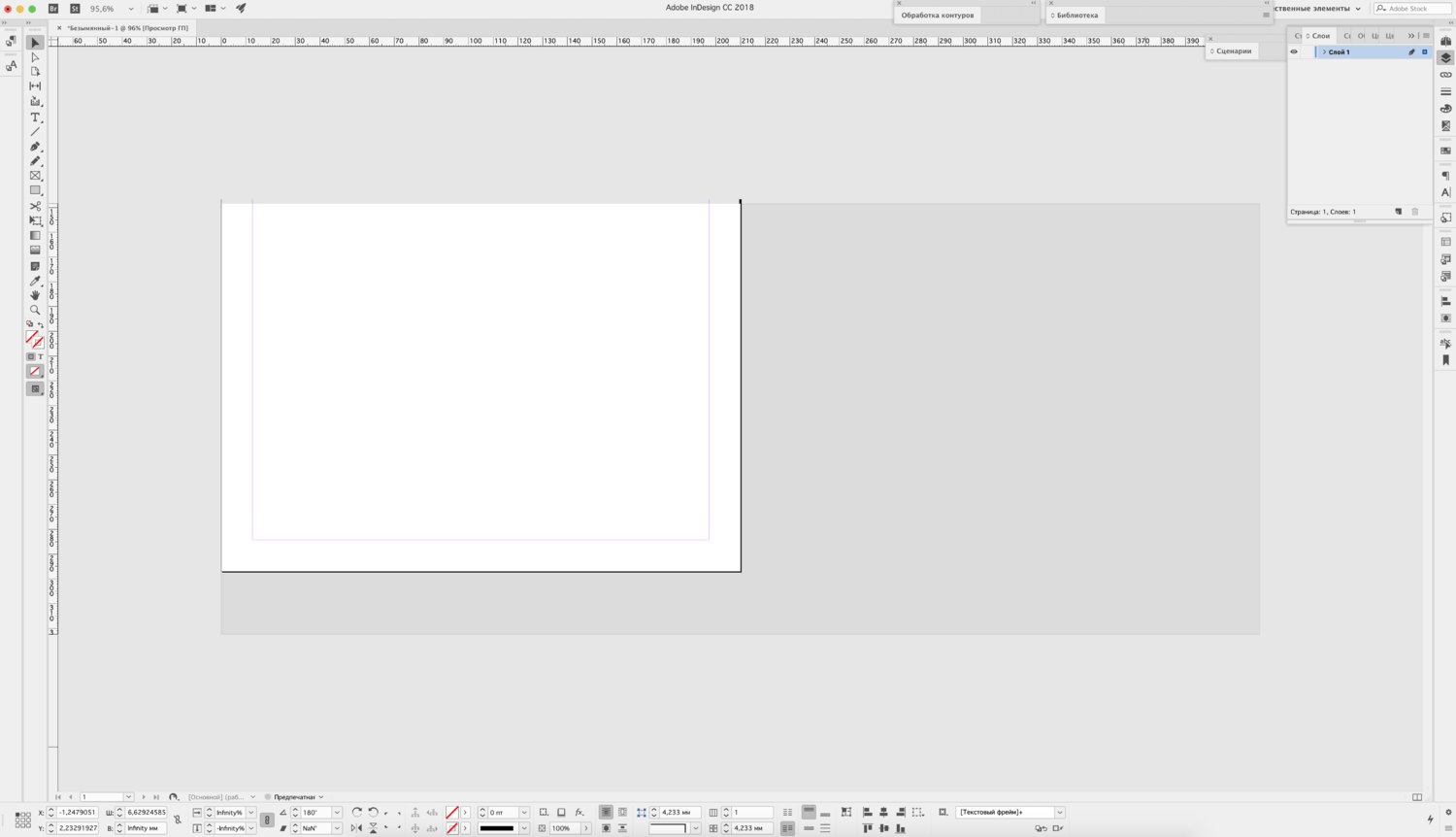Screen dimensions: 1456x837
Task: Select the Pencil tool
Action: tap(35, 161)
